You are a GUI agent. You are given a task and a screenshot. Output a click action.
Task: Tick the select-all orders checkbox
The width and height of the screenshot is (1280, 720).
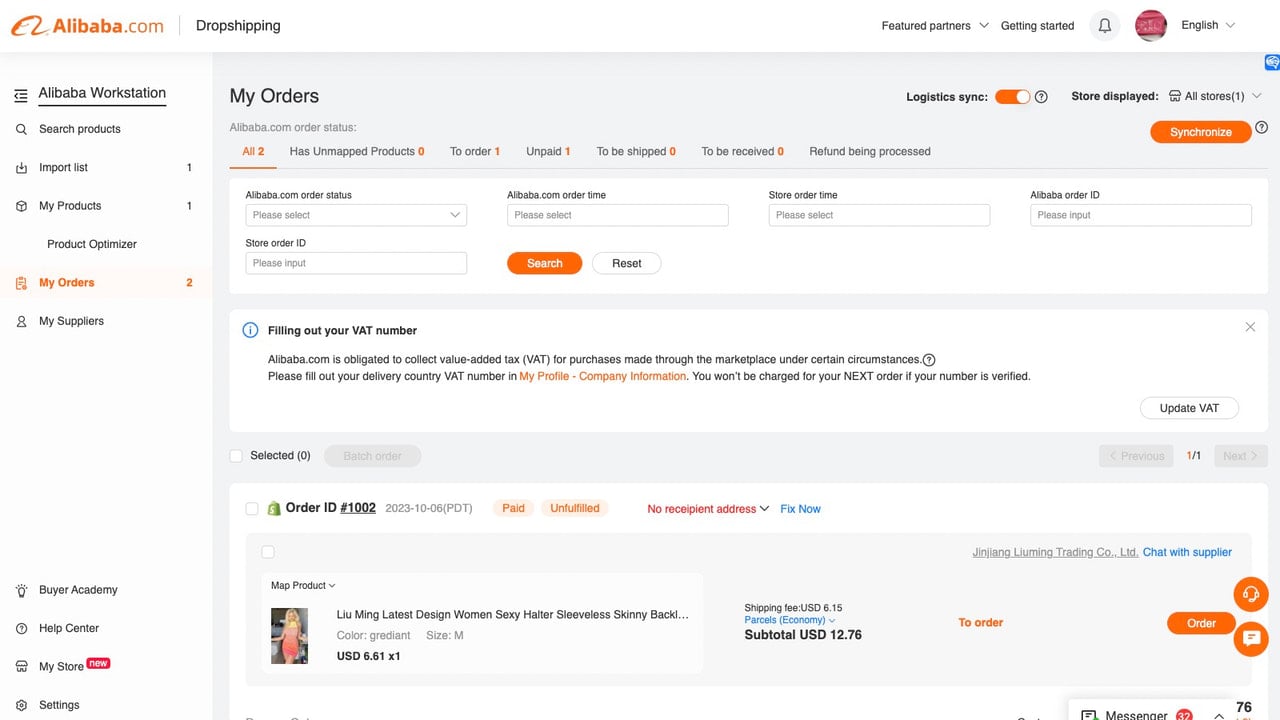(236, 456)
